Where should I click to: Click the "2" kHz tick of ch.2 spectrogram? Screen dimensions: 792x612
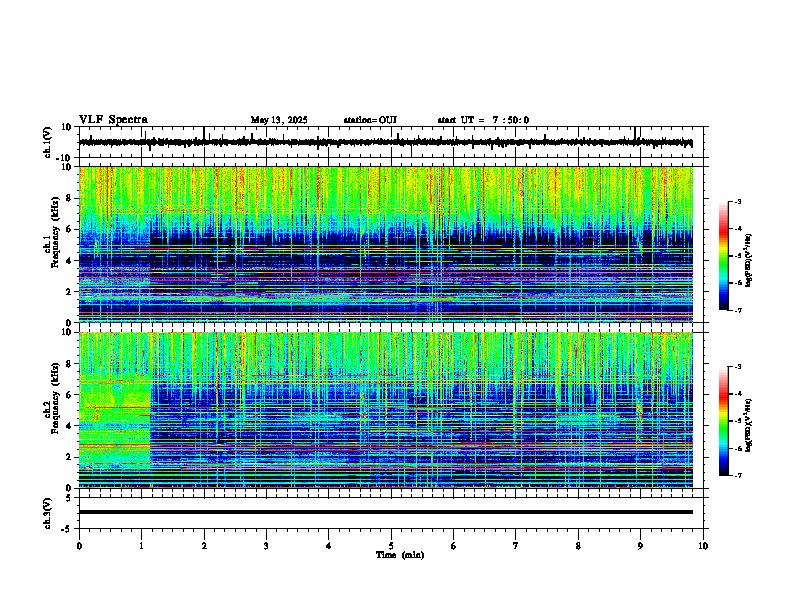coord(70,457)
